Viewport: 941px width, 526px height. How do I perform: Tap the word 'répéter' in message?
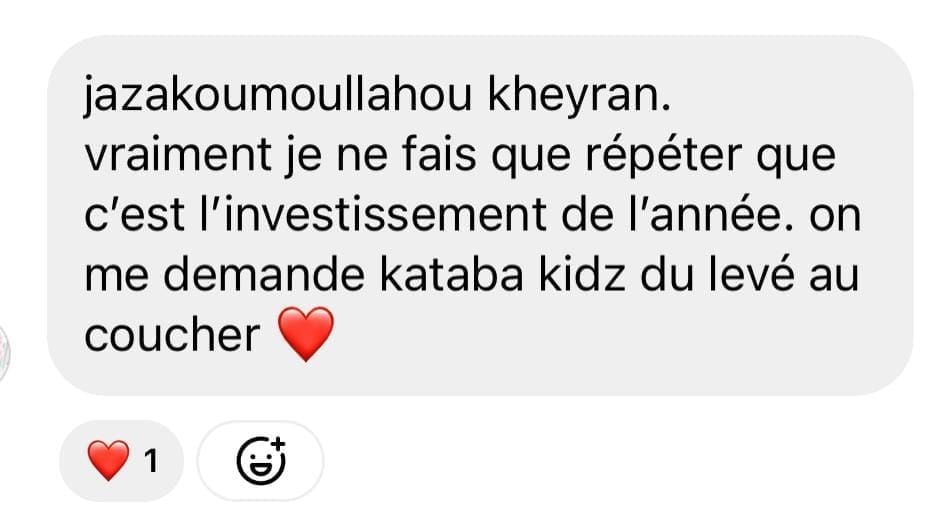click(664, 156)
